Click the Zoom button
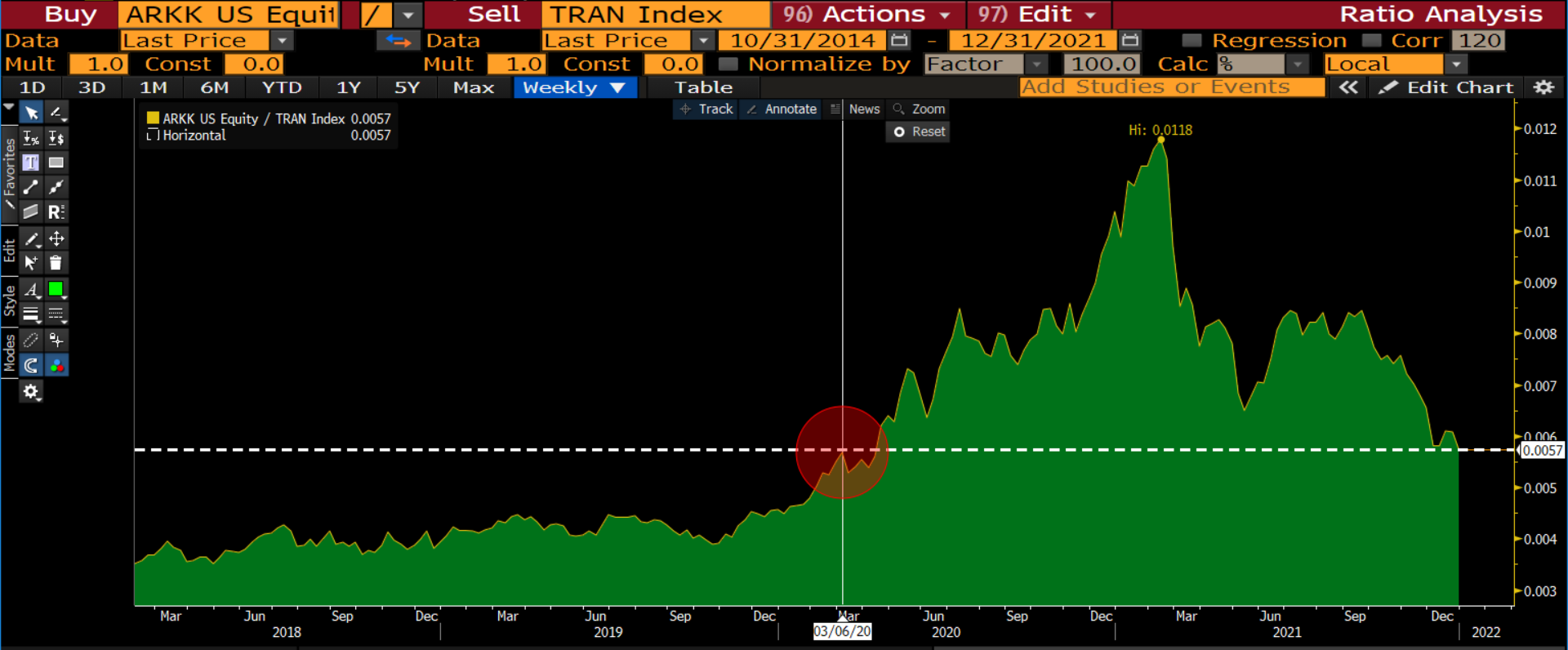The height and width of the screenshot is (650, 1568). click(x=919, y=109)
